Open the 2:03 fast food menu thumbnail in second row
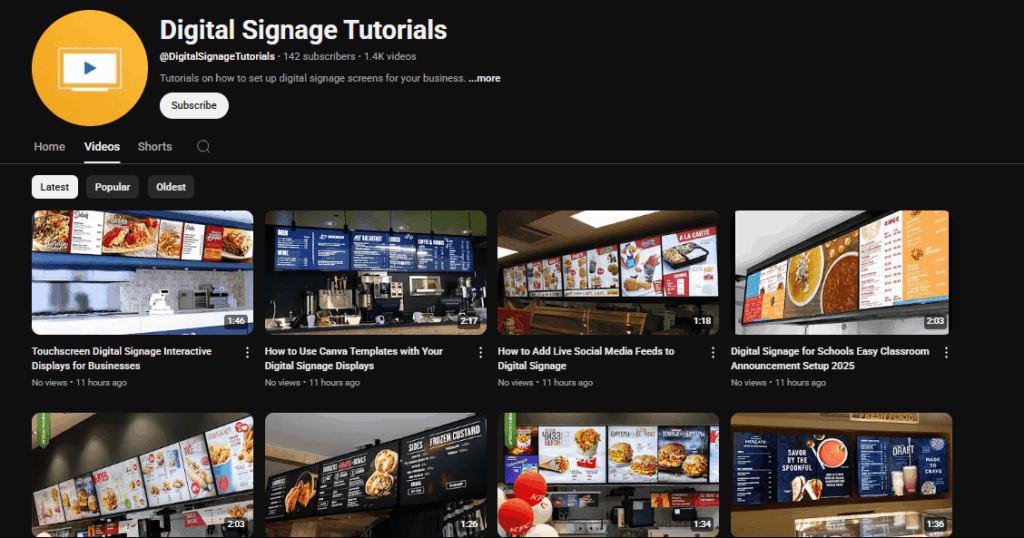The image size is (1024, 538). pos(142,475)
